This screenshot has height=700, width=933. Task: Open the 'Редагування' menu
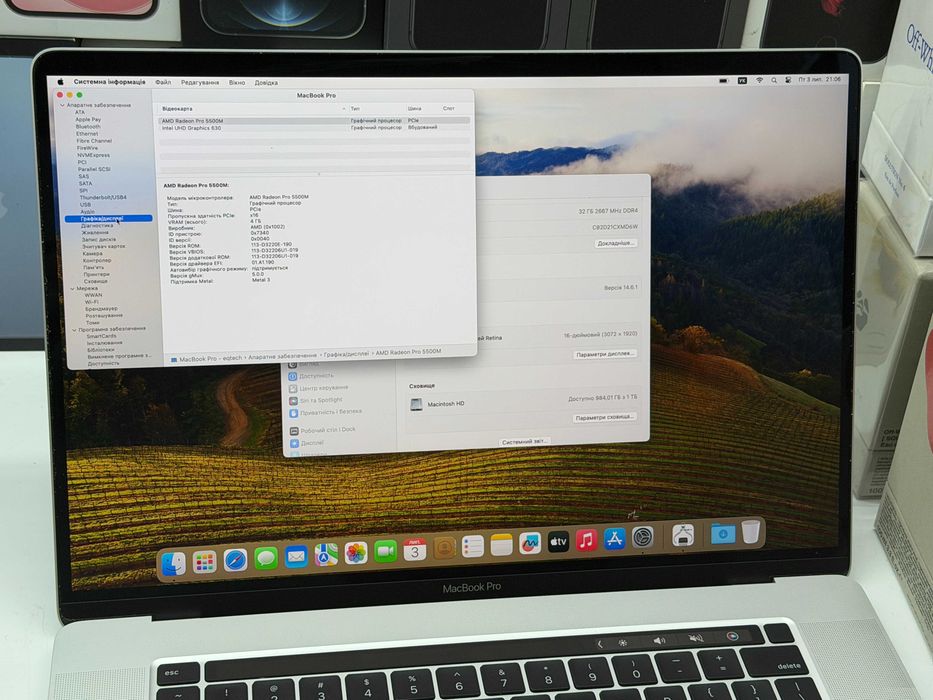(x=200, y=83)
